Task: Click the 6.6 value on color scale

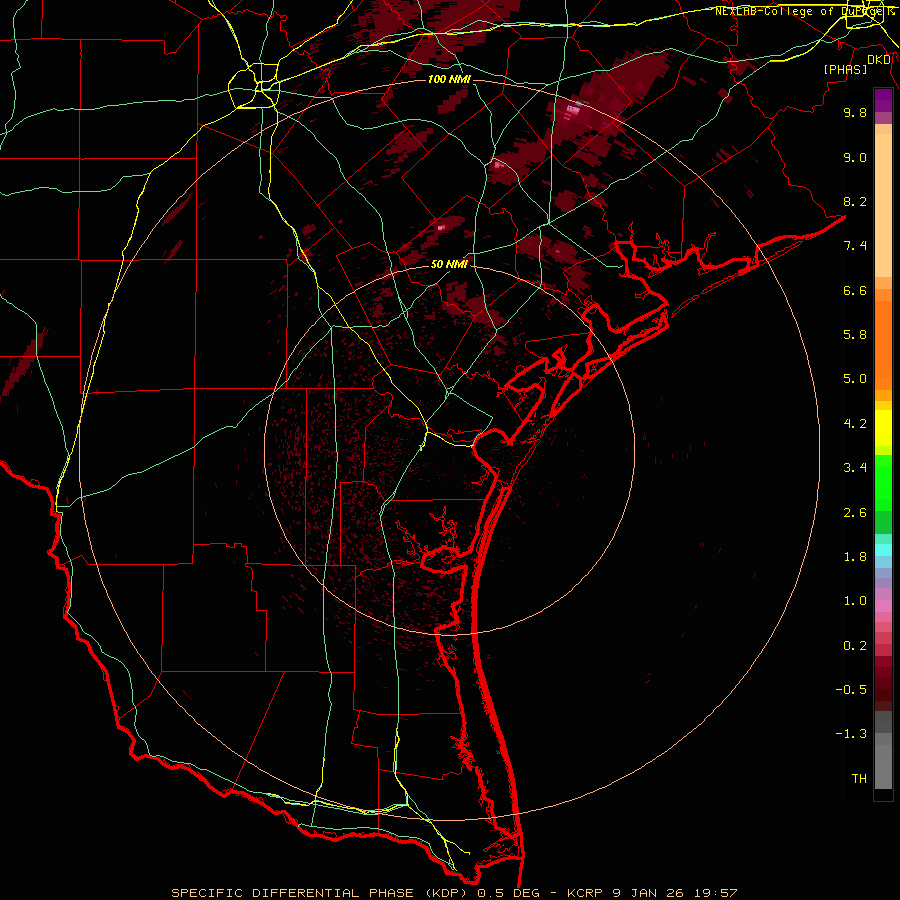Action: [855, 290]
